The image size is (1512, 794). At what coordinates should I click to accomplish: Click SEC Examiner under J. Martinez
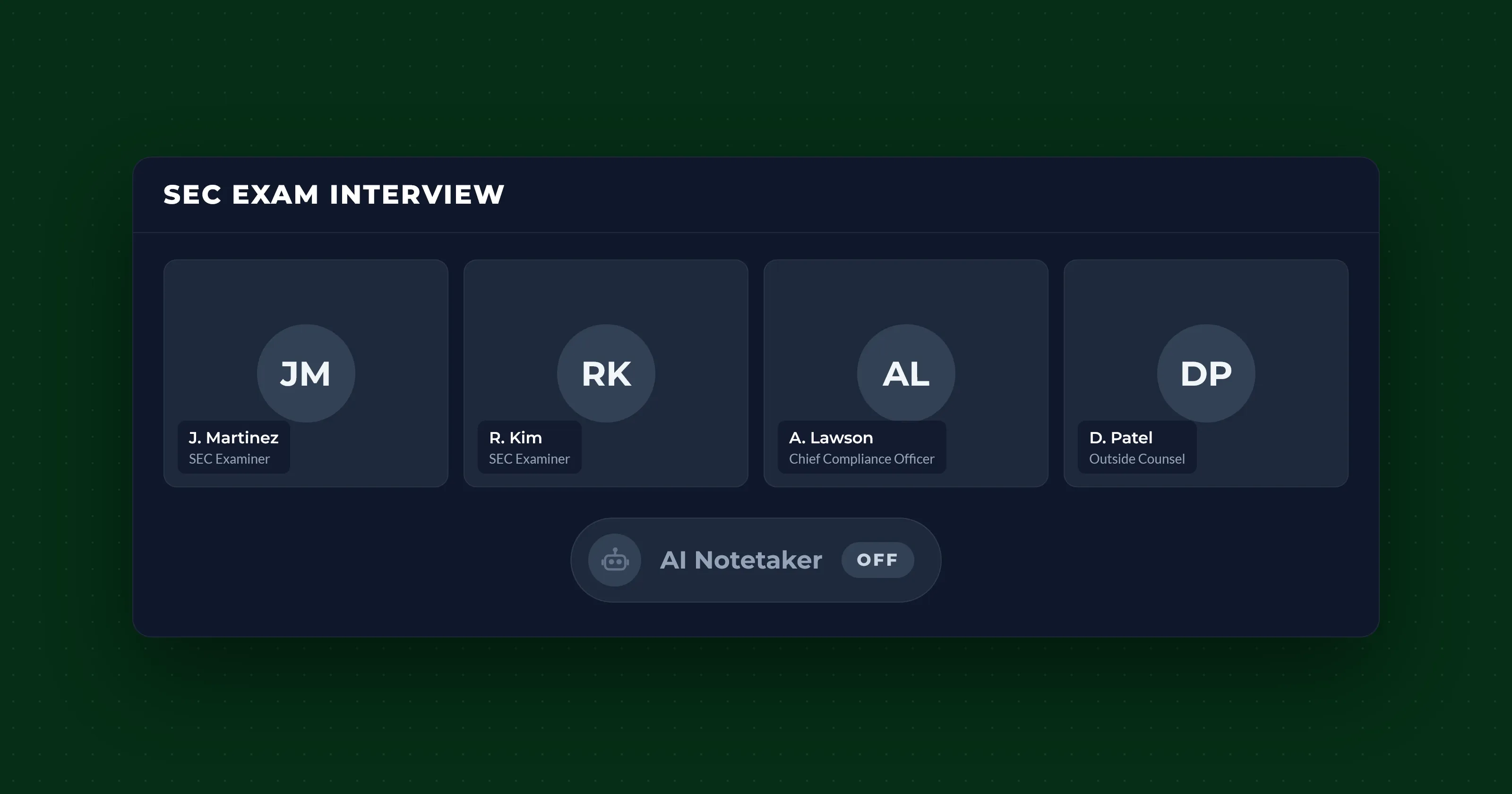(x=229, y=459)
